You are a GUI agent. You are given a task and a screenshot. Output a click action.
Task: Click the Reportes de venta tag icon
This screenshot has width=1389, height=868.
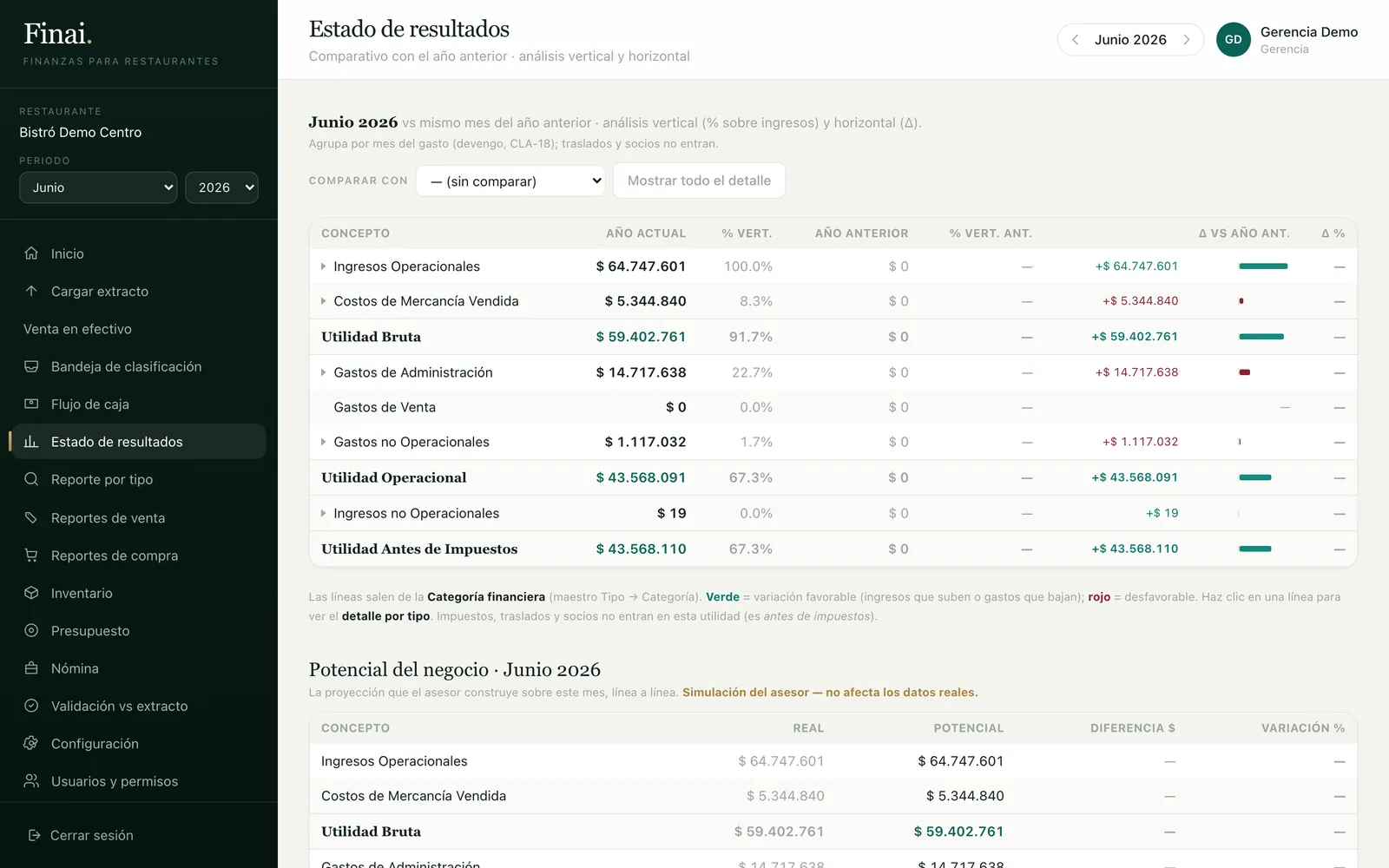tap(31, 517)
